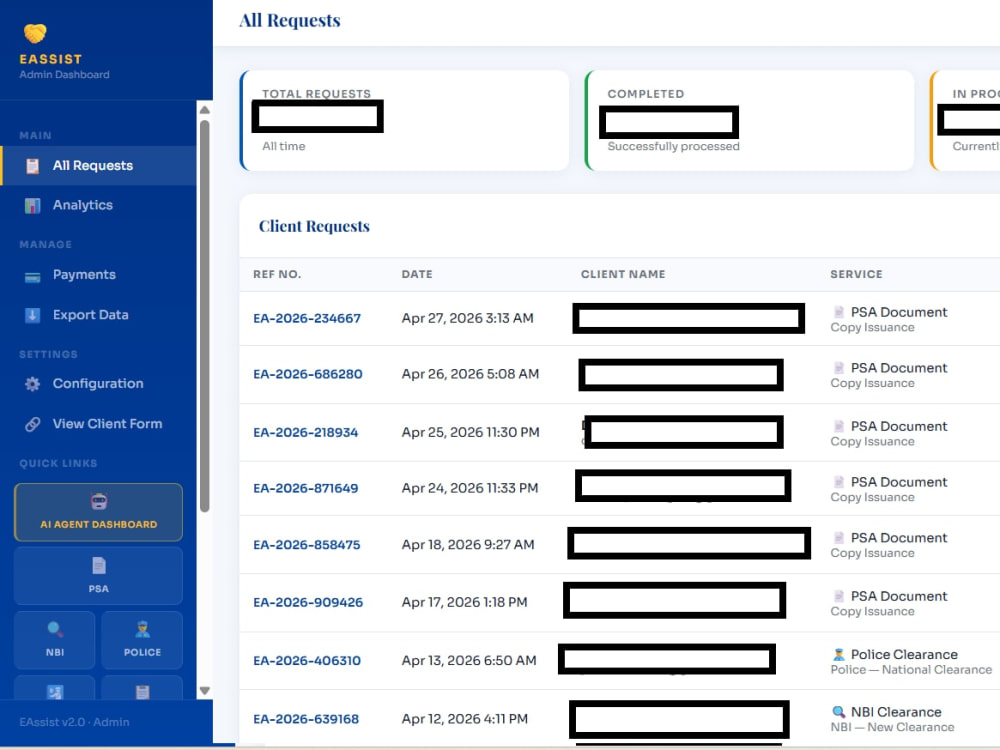Click the REF NO. column header
The image size is (1000, 750).
277,274
